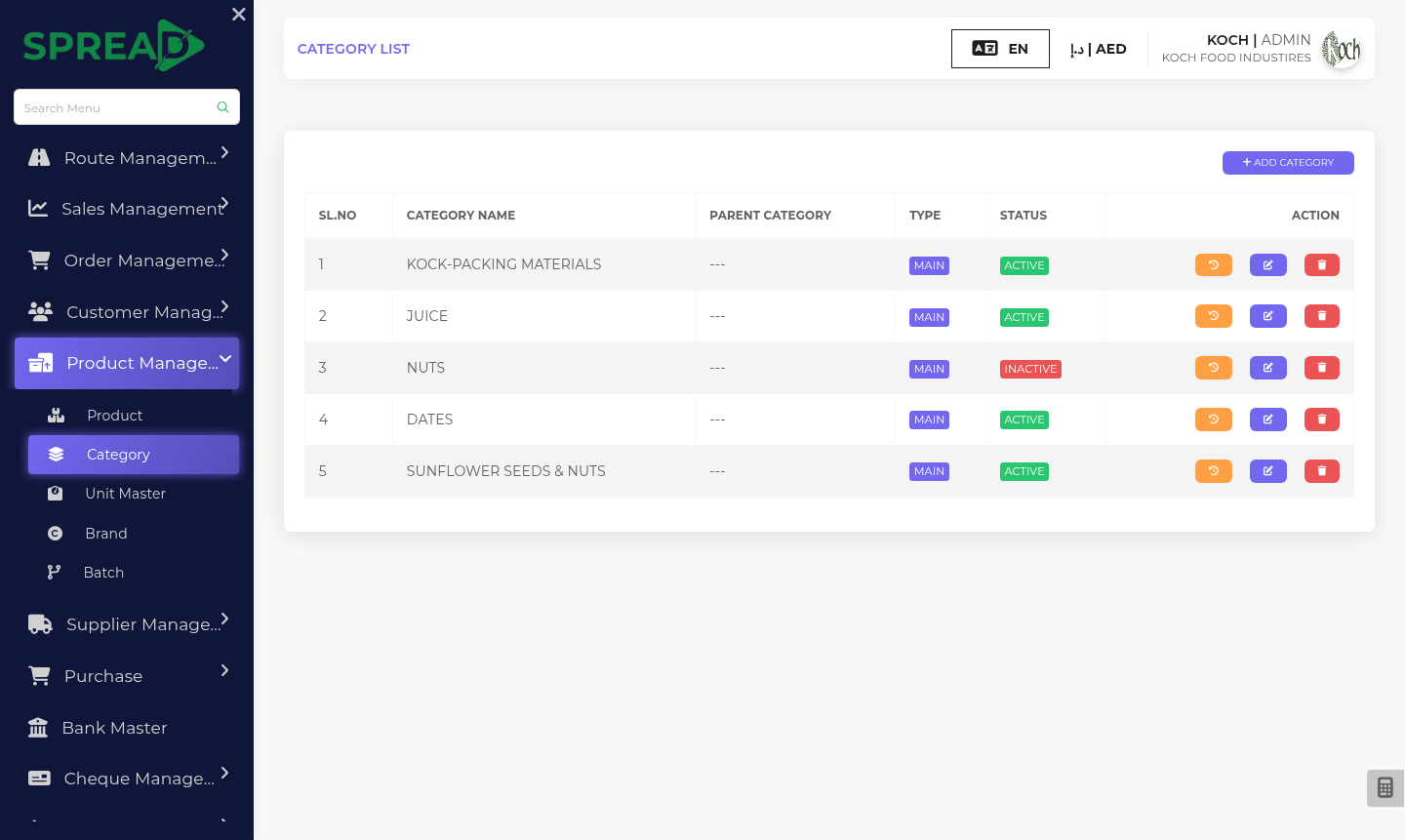Viewport: 1405px width, 840px height.
Task: Click the INACTIVE status badge for NUTS
Action: [x=1030, y=369]
